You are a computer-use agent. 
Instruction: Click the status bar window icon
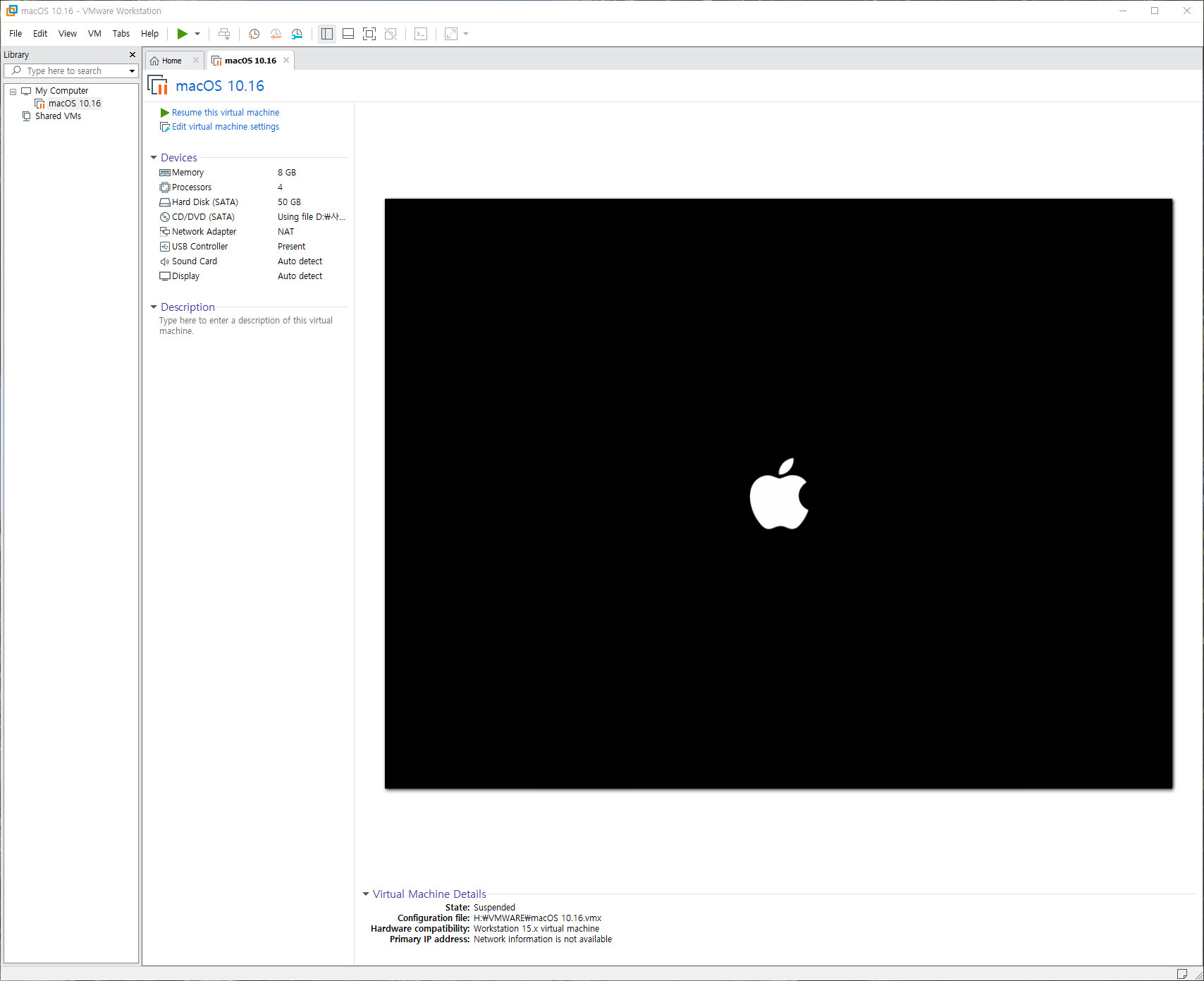point(1182,974)
